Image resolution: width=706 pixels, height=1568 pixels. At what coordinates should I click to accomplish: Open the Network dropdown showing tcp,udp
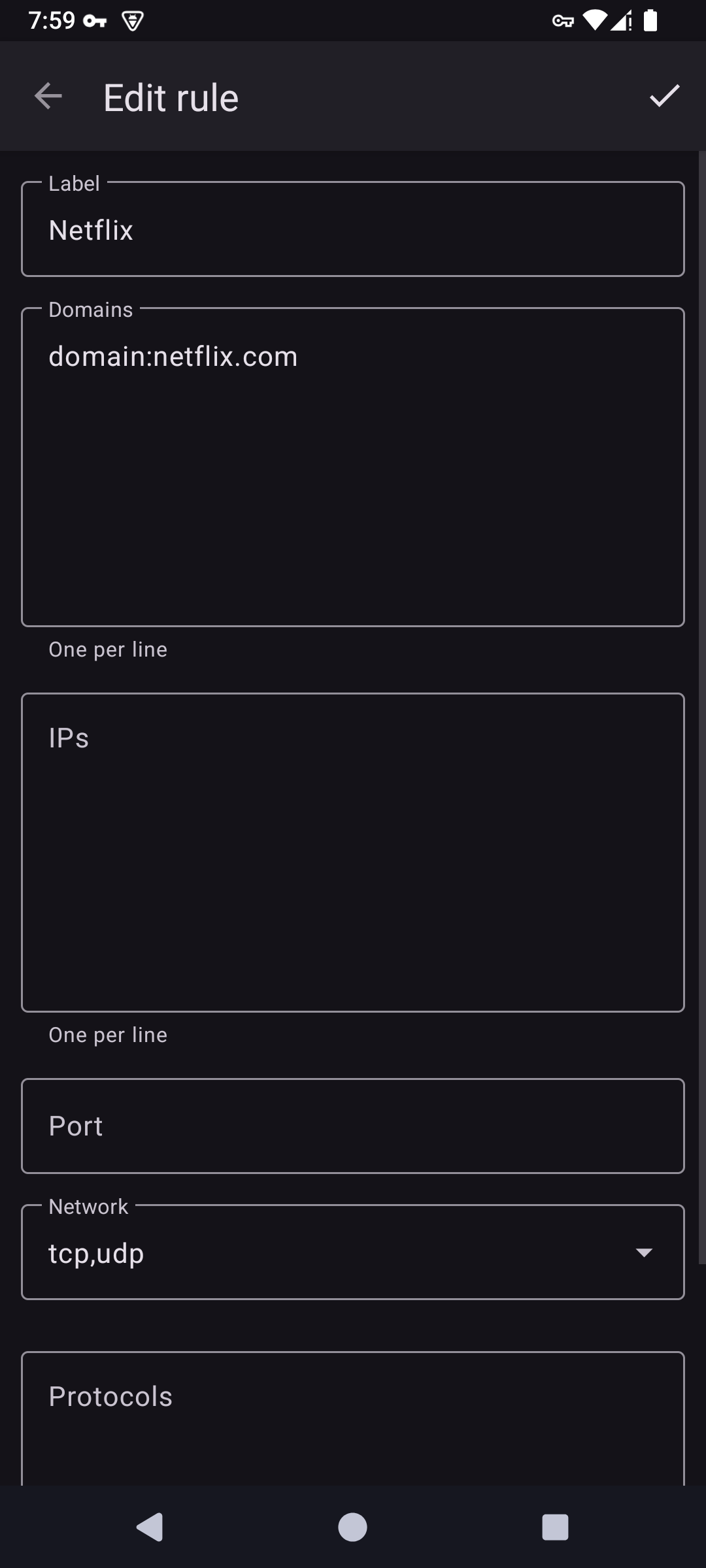[353, 1252]
